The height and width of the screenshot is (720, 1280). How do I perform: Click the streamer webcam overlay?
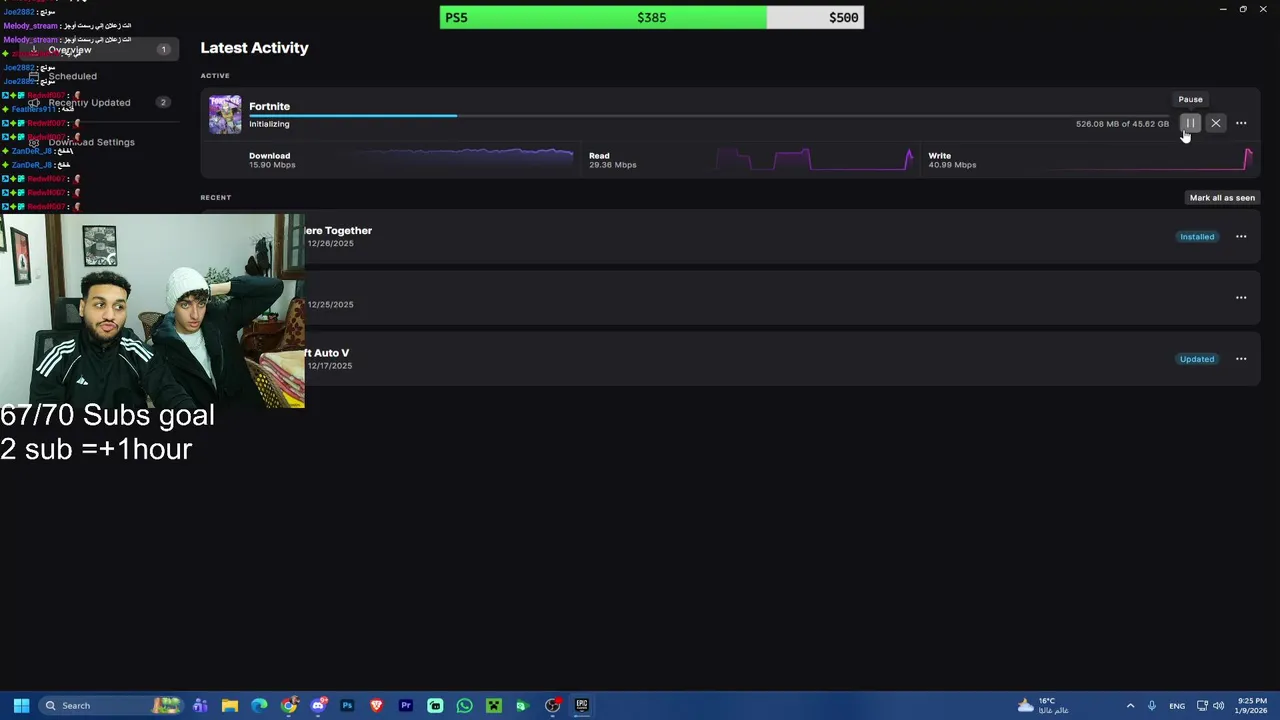point(152,310)
